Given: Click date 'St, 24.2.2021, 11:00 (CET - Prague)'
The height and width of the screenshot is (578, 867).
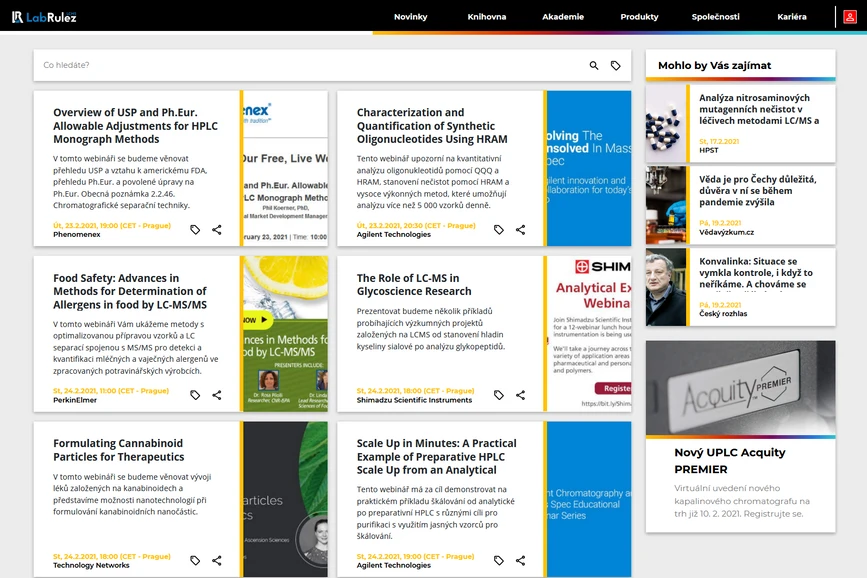Looking at the screenshot, I should click(x=111, y=390).
